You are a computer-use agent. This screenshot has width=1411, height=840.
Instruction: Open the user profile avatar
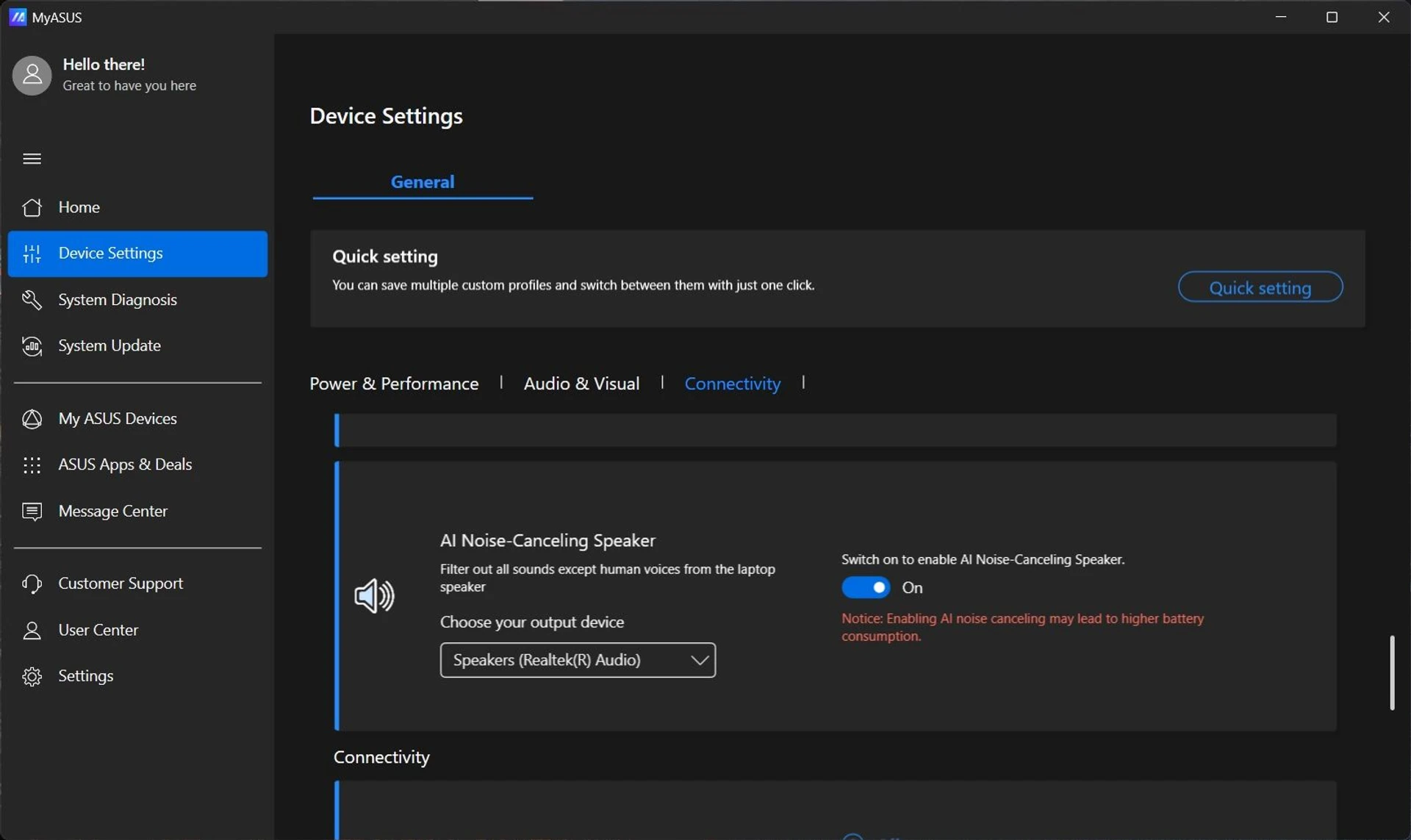32,75
